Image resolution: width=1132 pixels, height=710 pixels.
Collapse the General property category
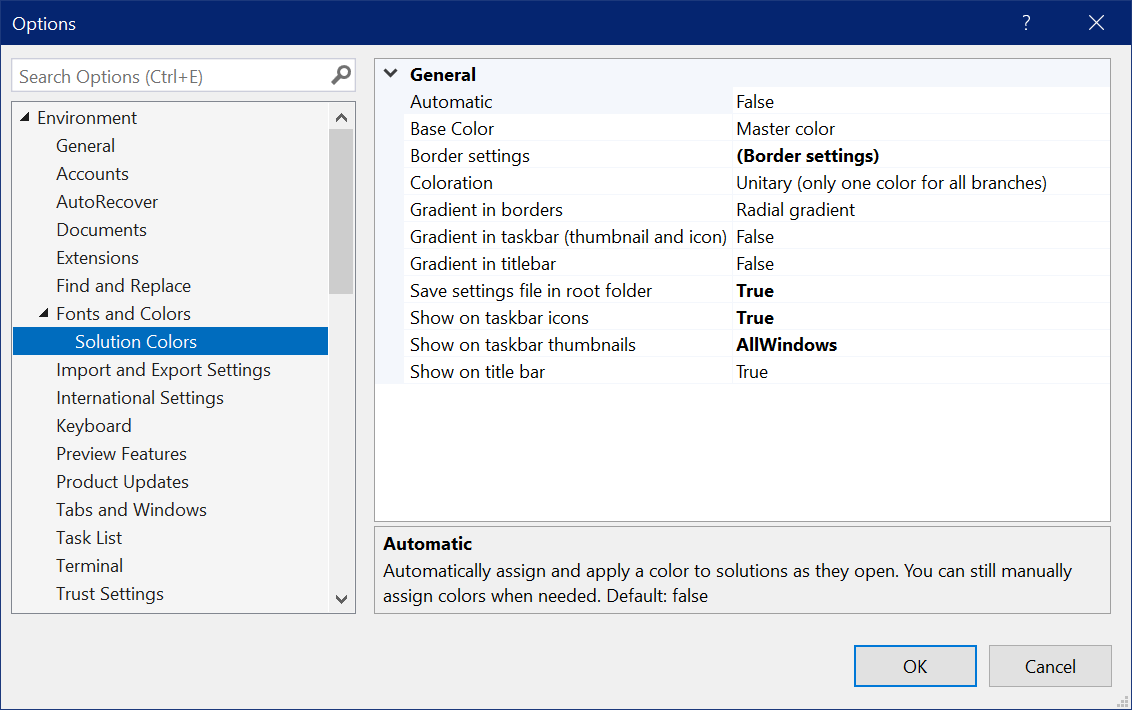(x=391, y=74)
